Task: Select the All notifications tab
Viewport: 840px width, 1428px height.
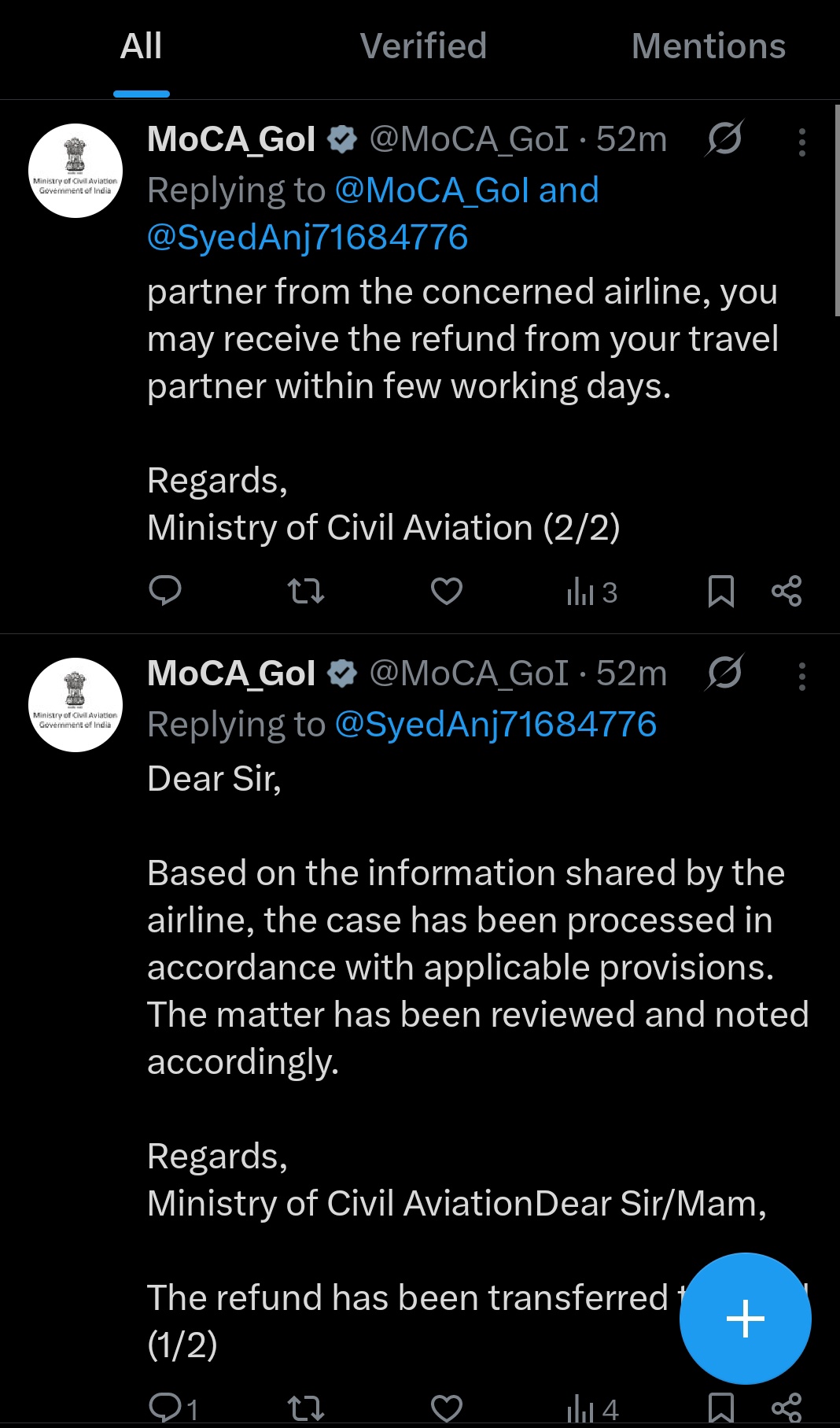Action: click(x=142, y=46)
